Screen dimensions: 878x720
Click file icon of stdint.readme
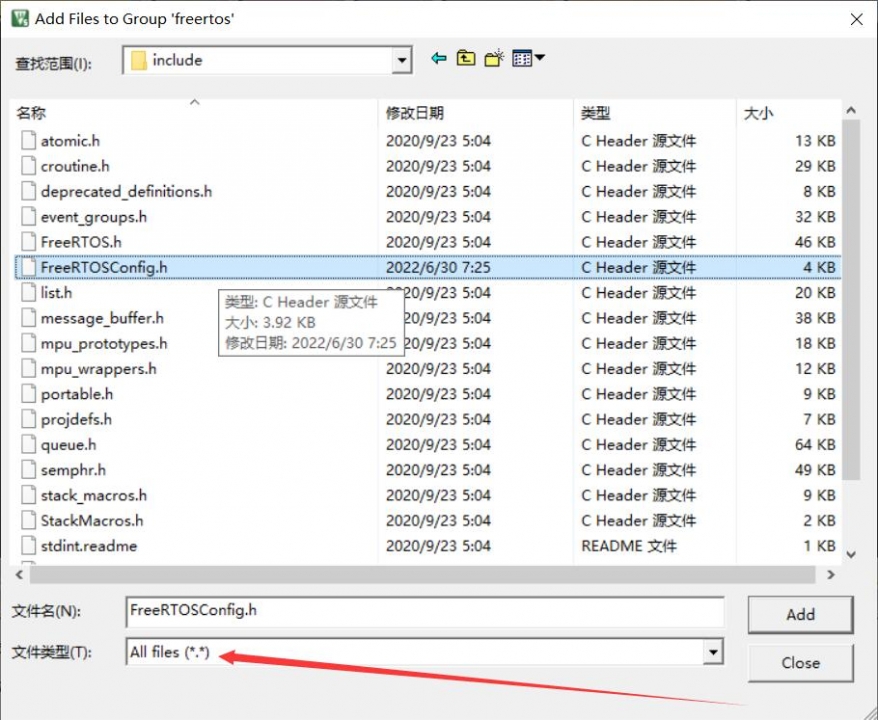pyautogui.click(x=29, y=546)
